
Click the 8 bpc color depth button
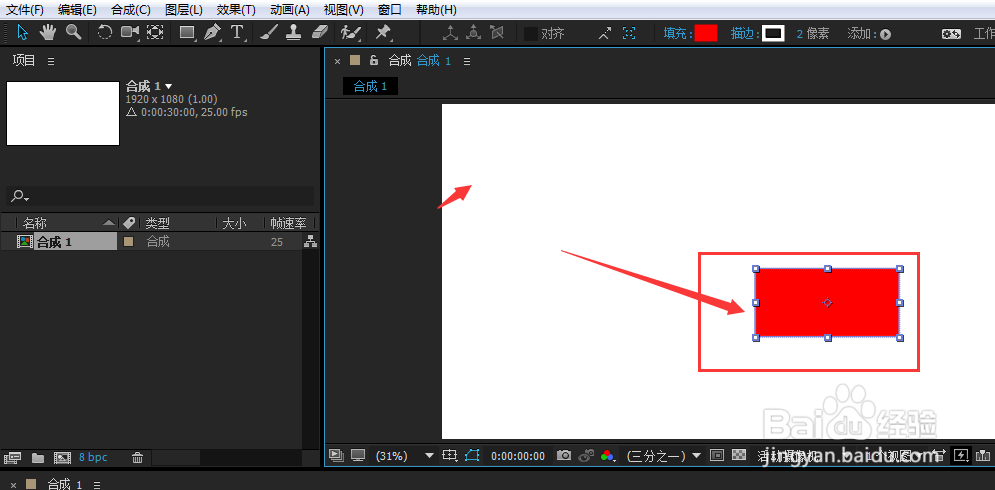[x=93, y=457]
